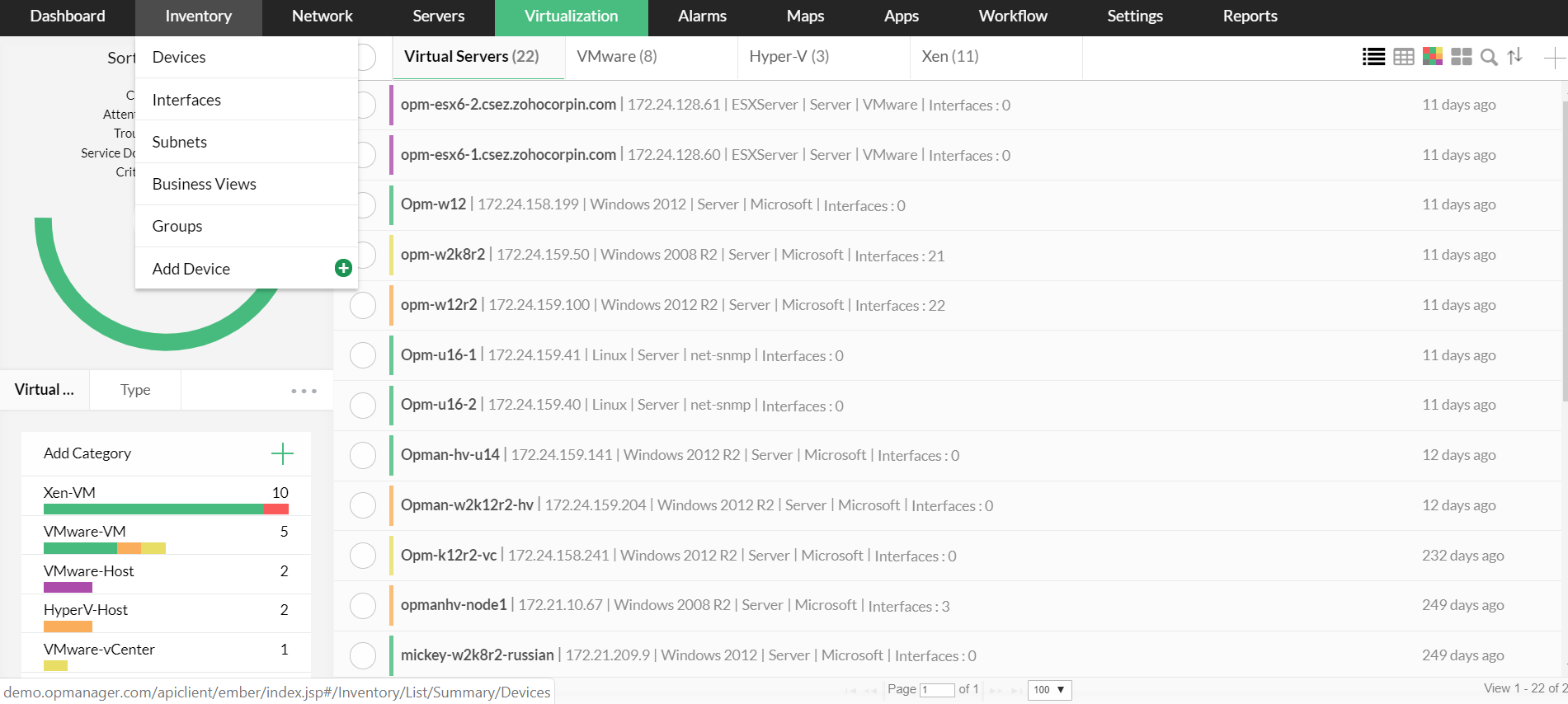1568x704 pixels.
Task: Open the Workflow menu
Action: [x=1013, y=16]
